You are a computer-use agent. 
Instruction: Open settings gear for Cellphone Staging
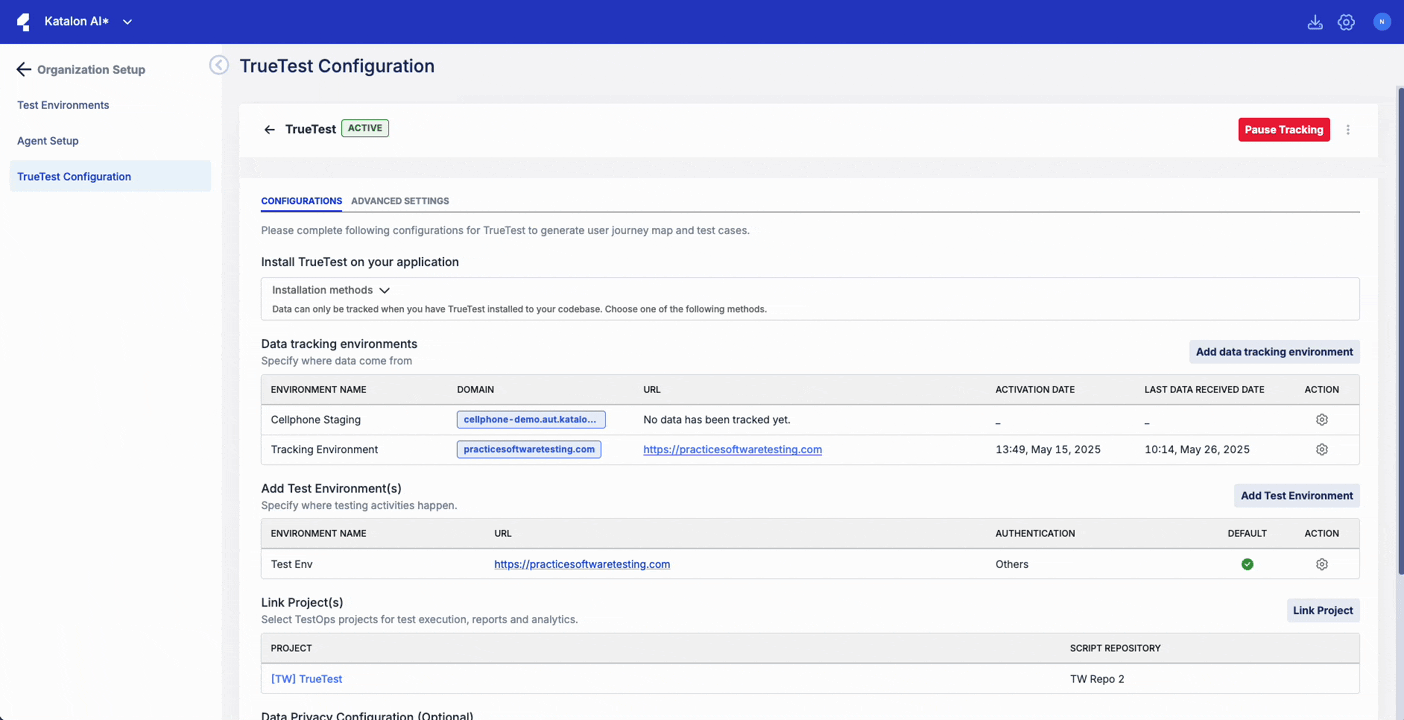click(1322, 420)
